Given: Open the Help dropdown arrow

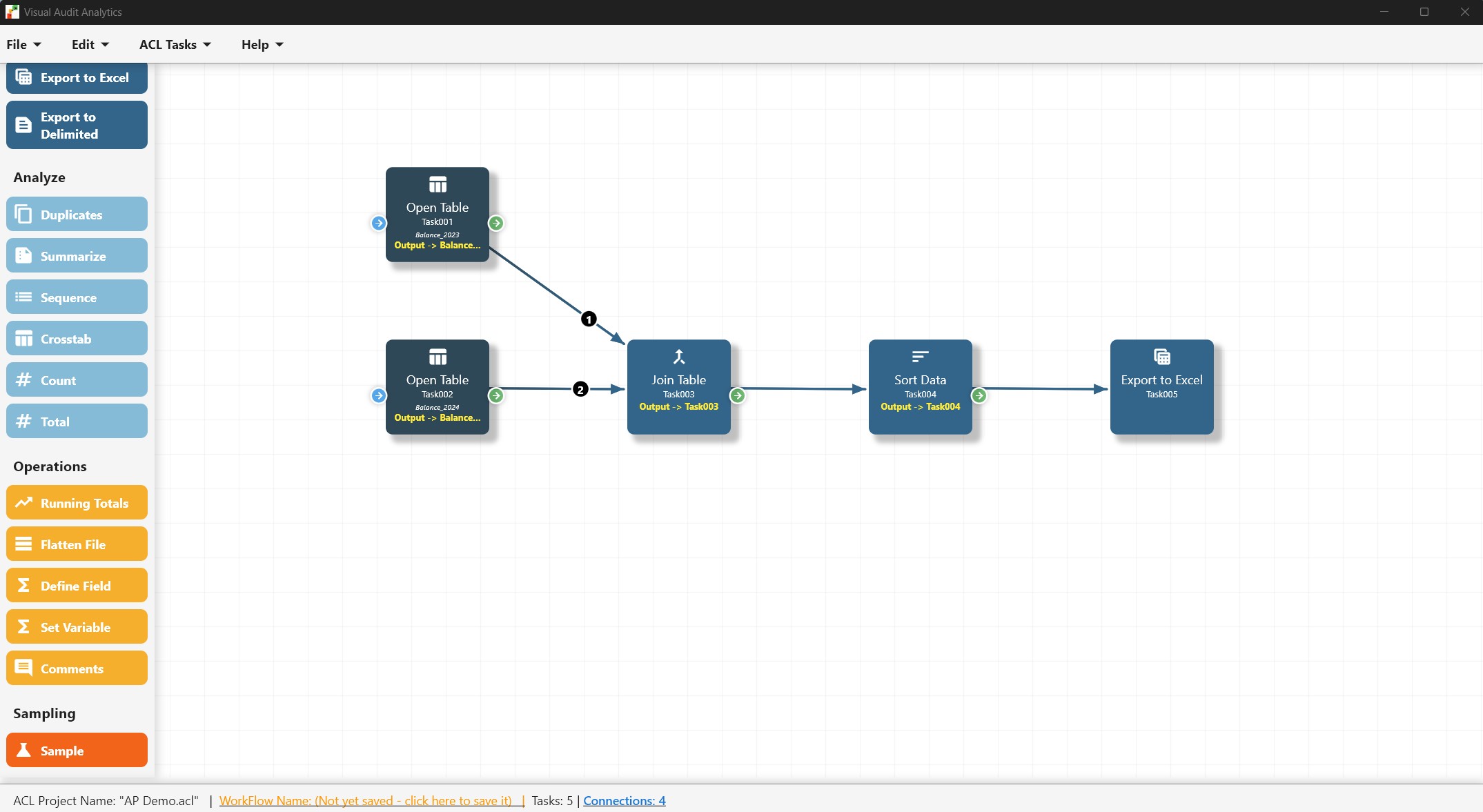Looking at the screenshot, I should pos(279,45).
